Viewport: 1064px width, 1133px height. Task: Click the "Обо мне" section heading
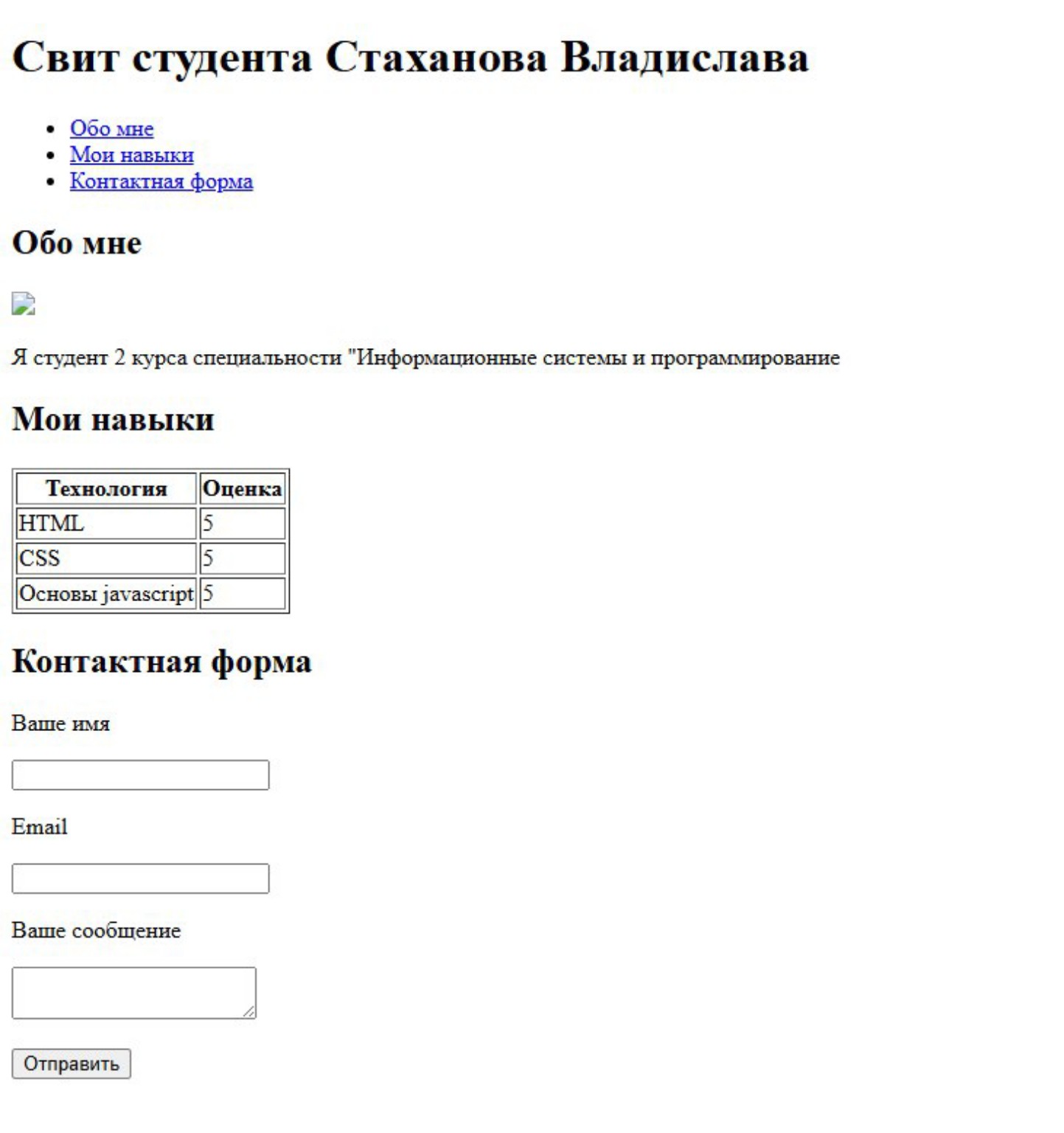click(77, 241)
